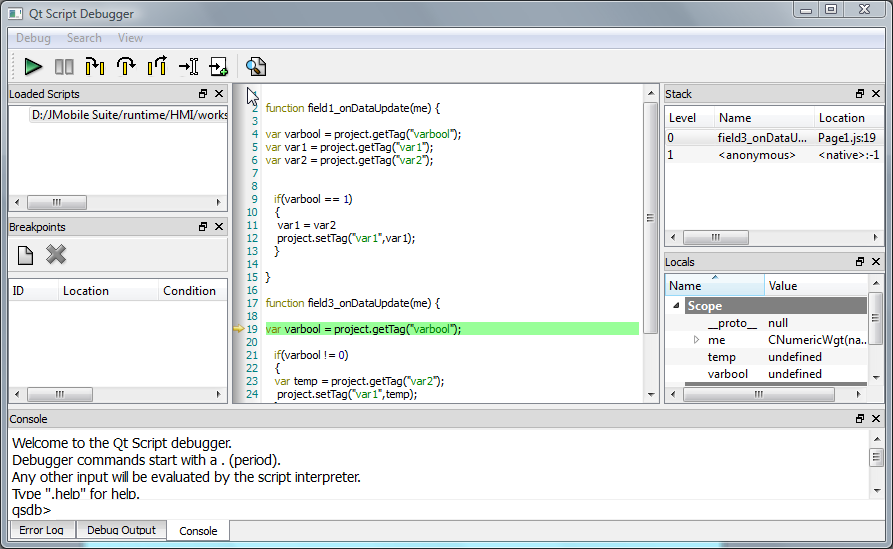The width and height of the screenshot is (893, 549).
Task: Open the Debug menu
Action: pos(33,38)
